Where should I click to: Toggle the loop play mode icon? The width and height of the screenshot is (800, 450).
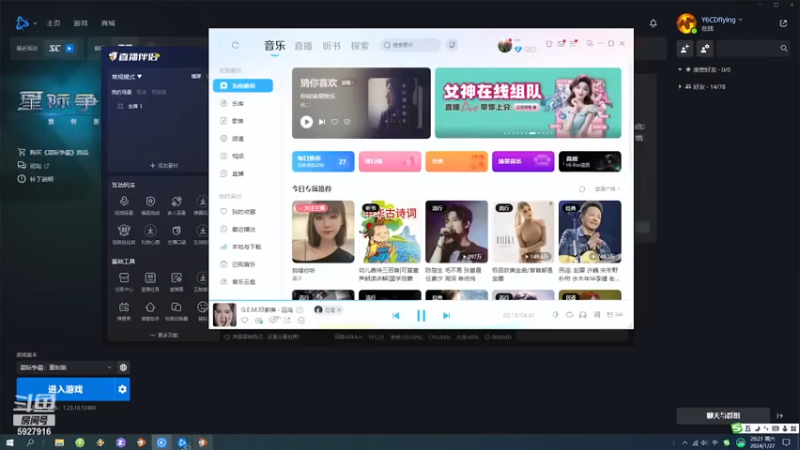569,315
